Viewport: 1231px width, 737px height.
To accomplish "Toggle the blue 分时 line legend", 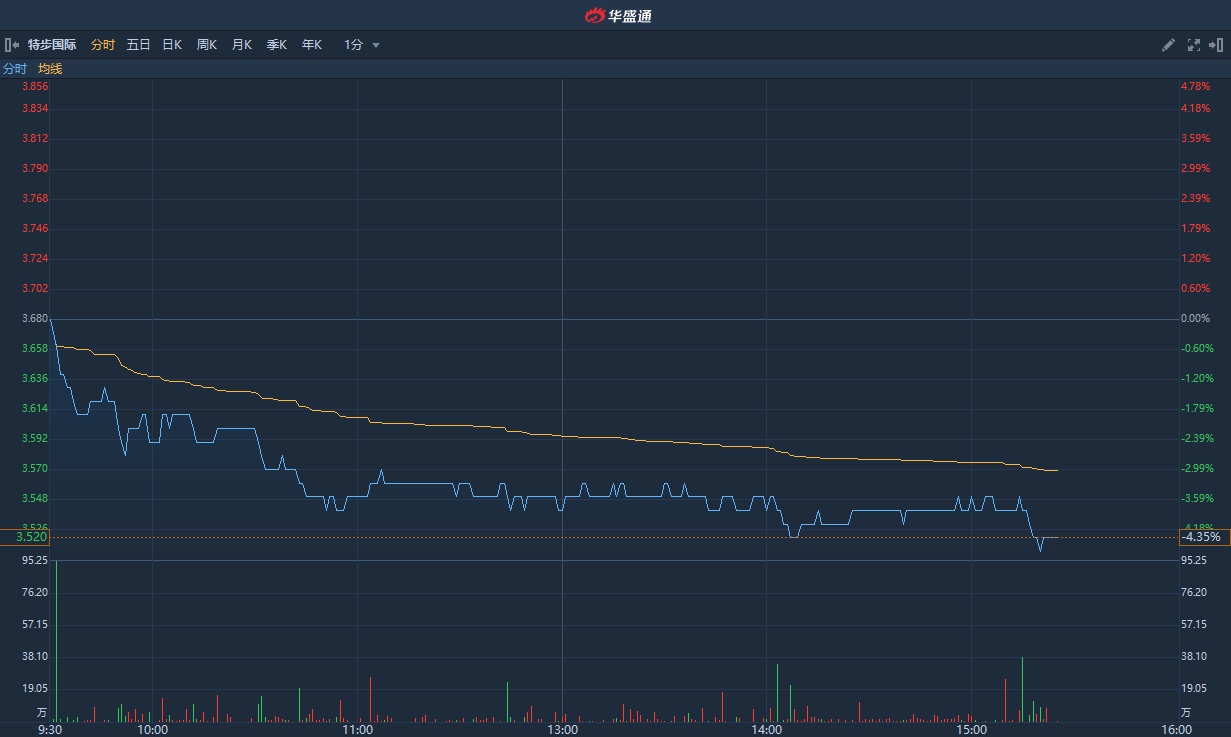I will pos(15,69).
